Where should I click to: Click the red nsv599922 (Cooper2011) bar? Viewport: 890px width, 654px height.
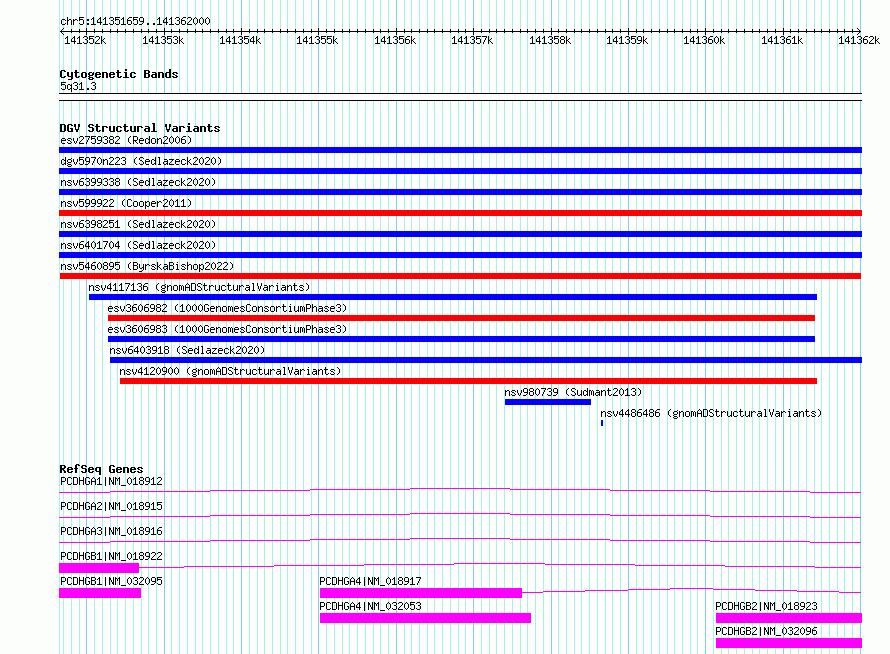tap(460, 213)
